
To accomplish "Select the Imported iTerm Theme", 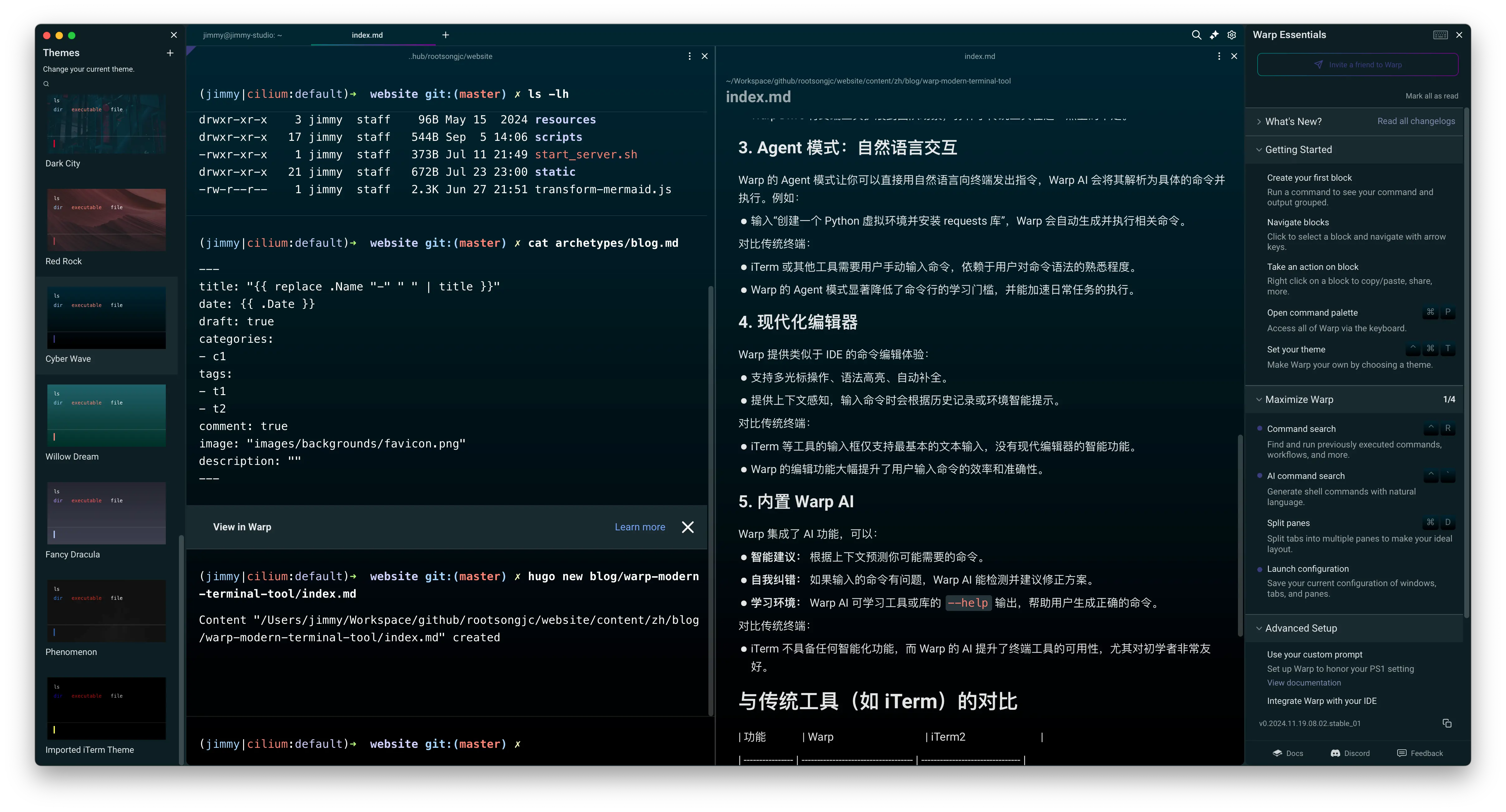I will coord(106,708).
